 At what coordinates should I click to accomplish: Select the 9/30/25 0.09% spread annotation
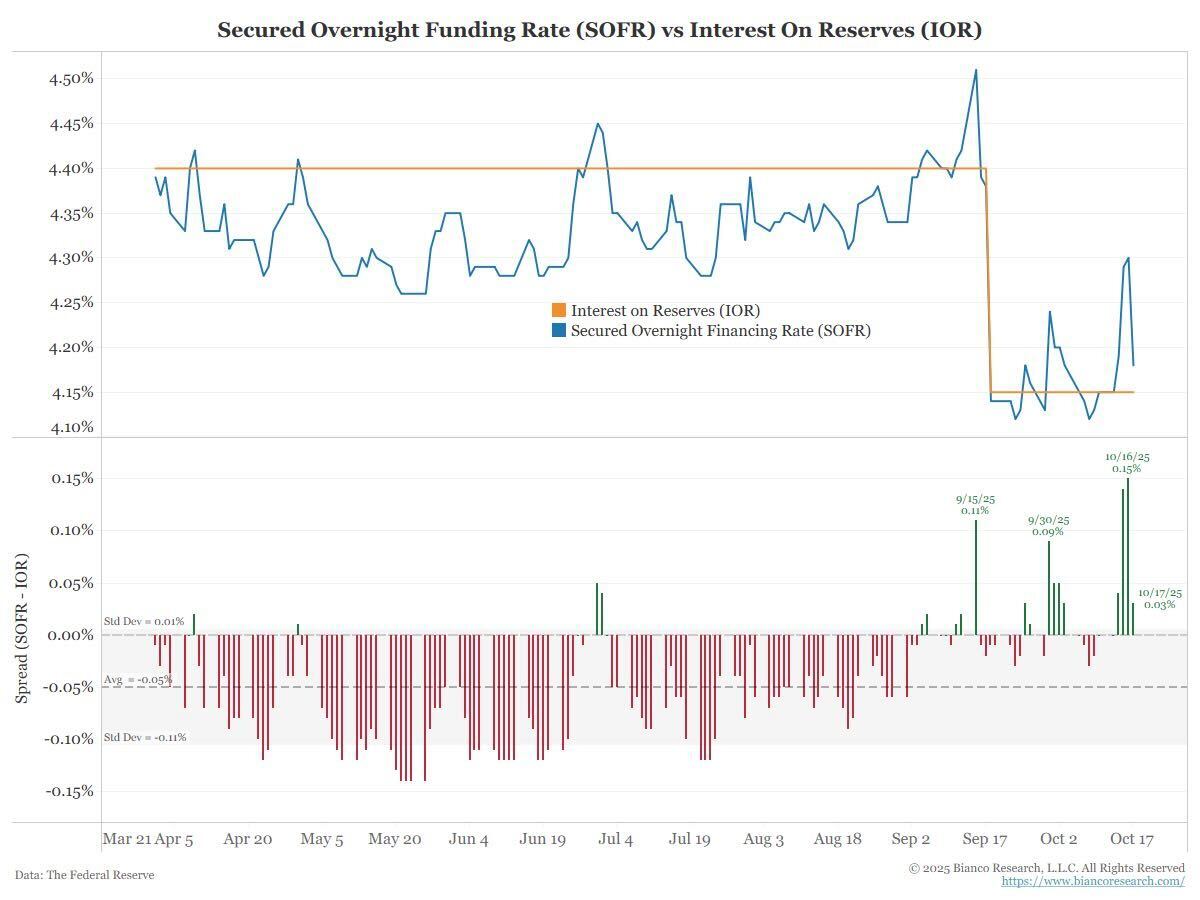click(1048, 526)
